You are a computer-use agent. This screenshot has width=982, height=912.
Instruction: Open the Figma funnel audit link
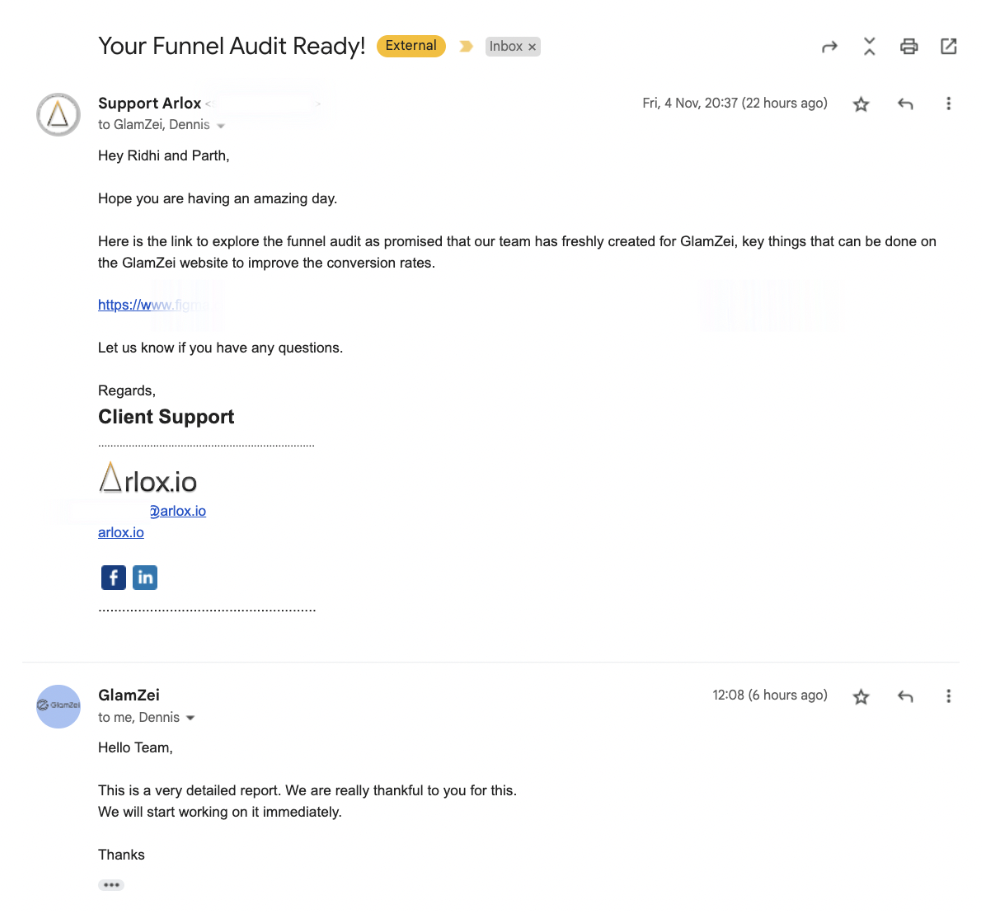[152, 305]
